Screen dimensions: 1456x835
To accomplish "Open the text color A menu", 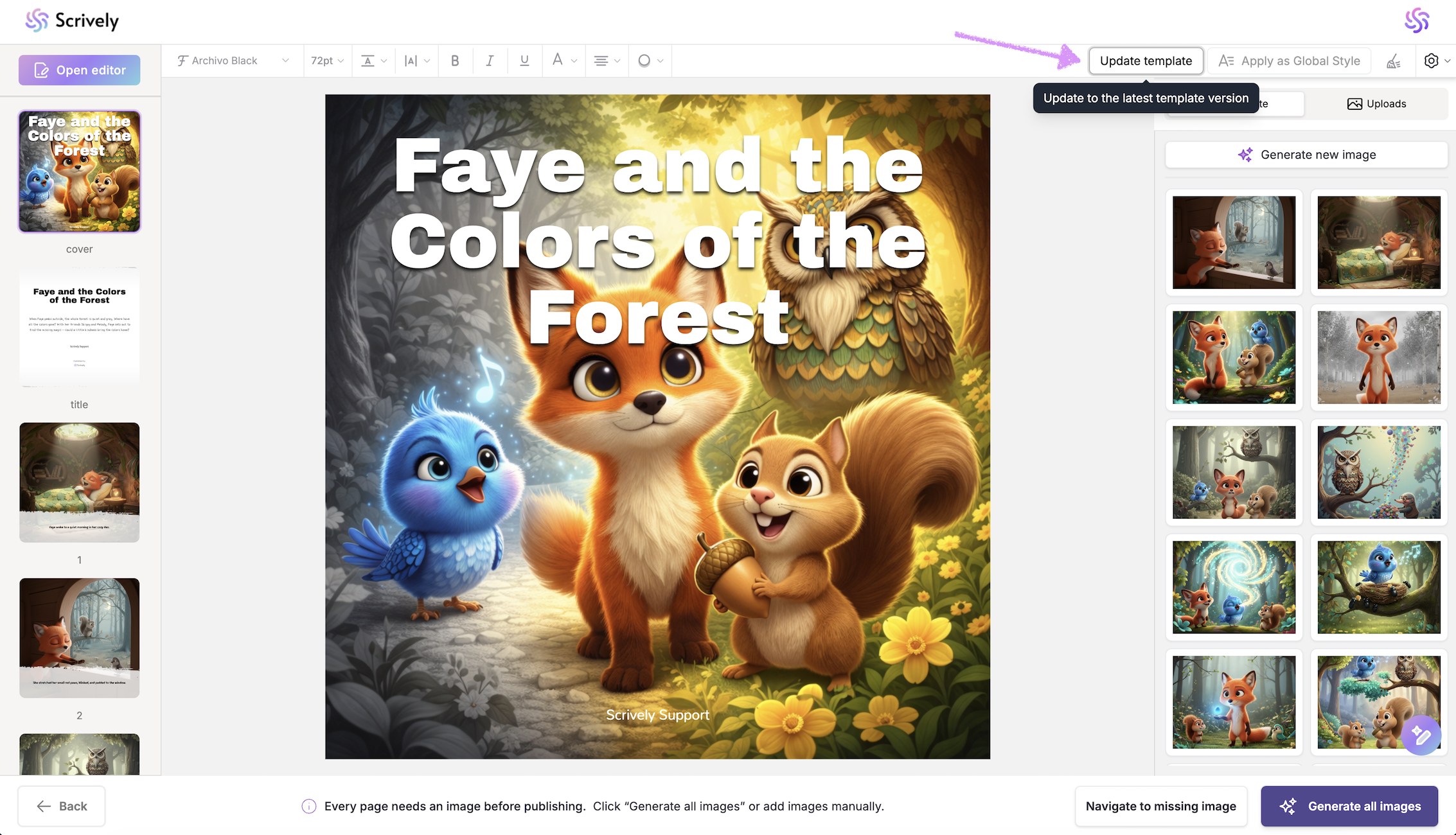I will 564,60.
